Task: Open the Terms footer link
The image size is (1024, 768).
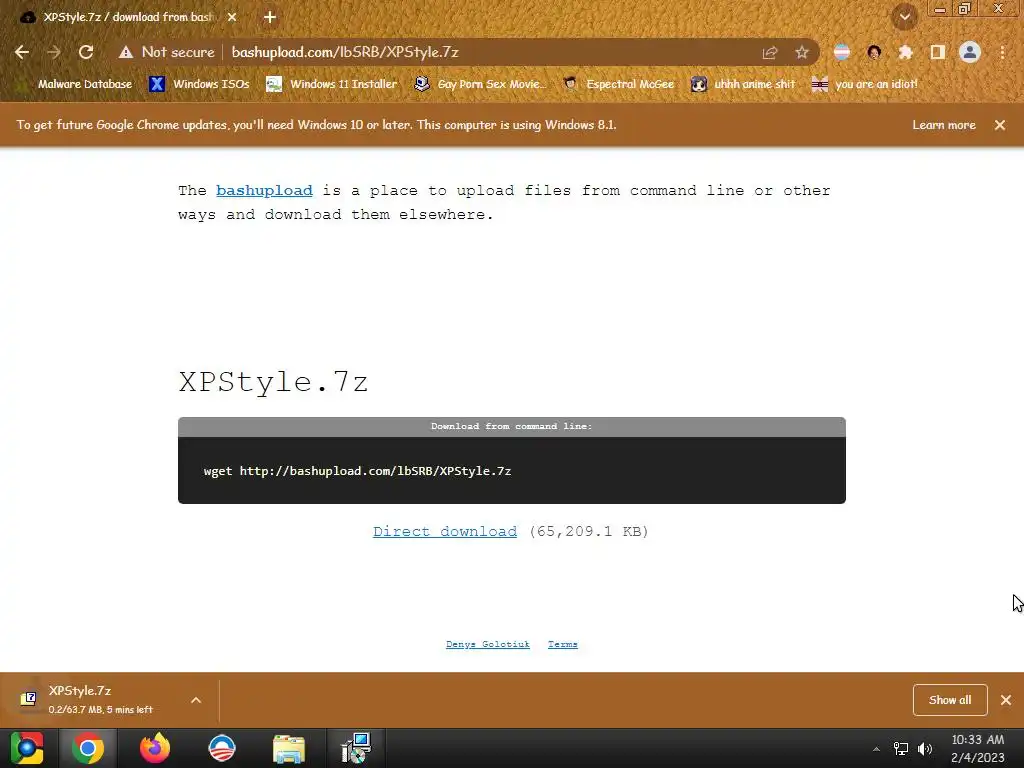Action: pos(562,645)
